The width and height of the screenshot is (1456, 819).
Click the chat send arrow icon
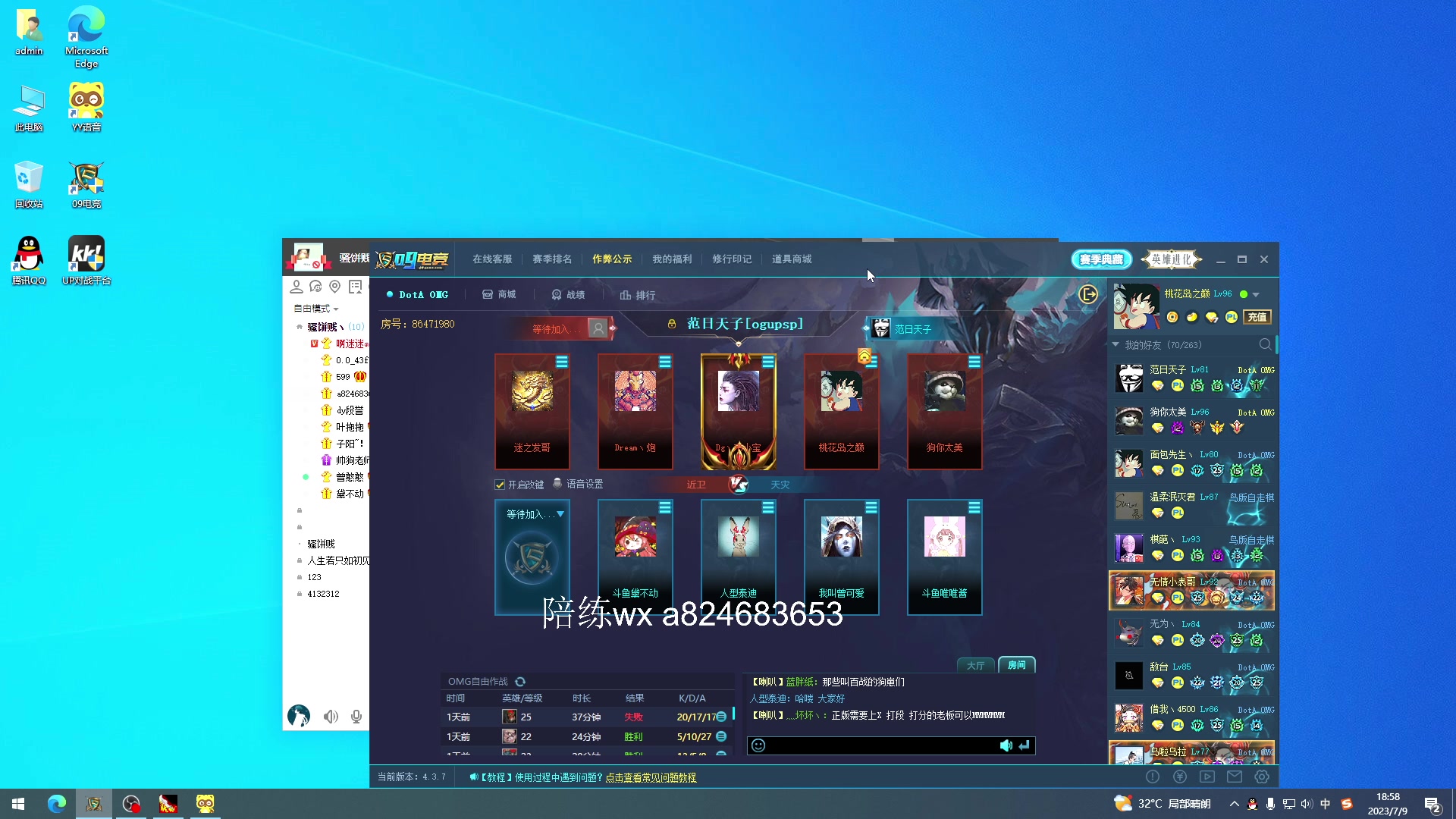[1025, 745]
